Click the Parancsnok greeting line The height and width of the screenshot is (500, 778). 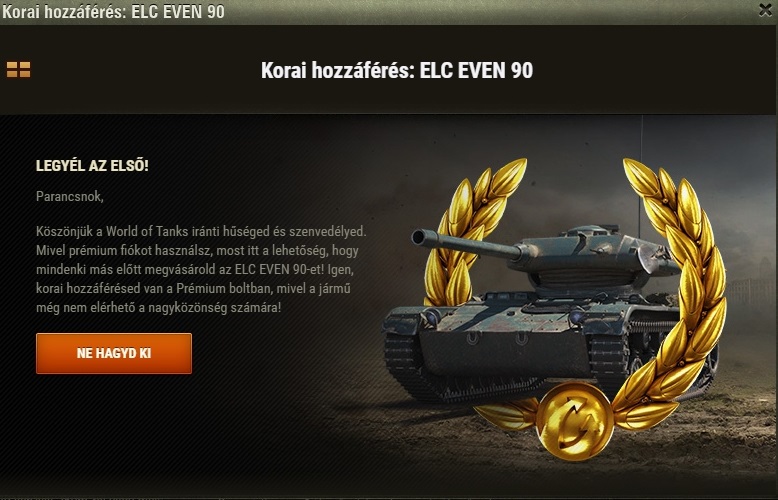coord(69,196)
